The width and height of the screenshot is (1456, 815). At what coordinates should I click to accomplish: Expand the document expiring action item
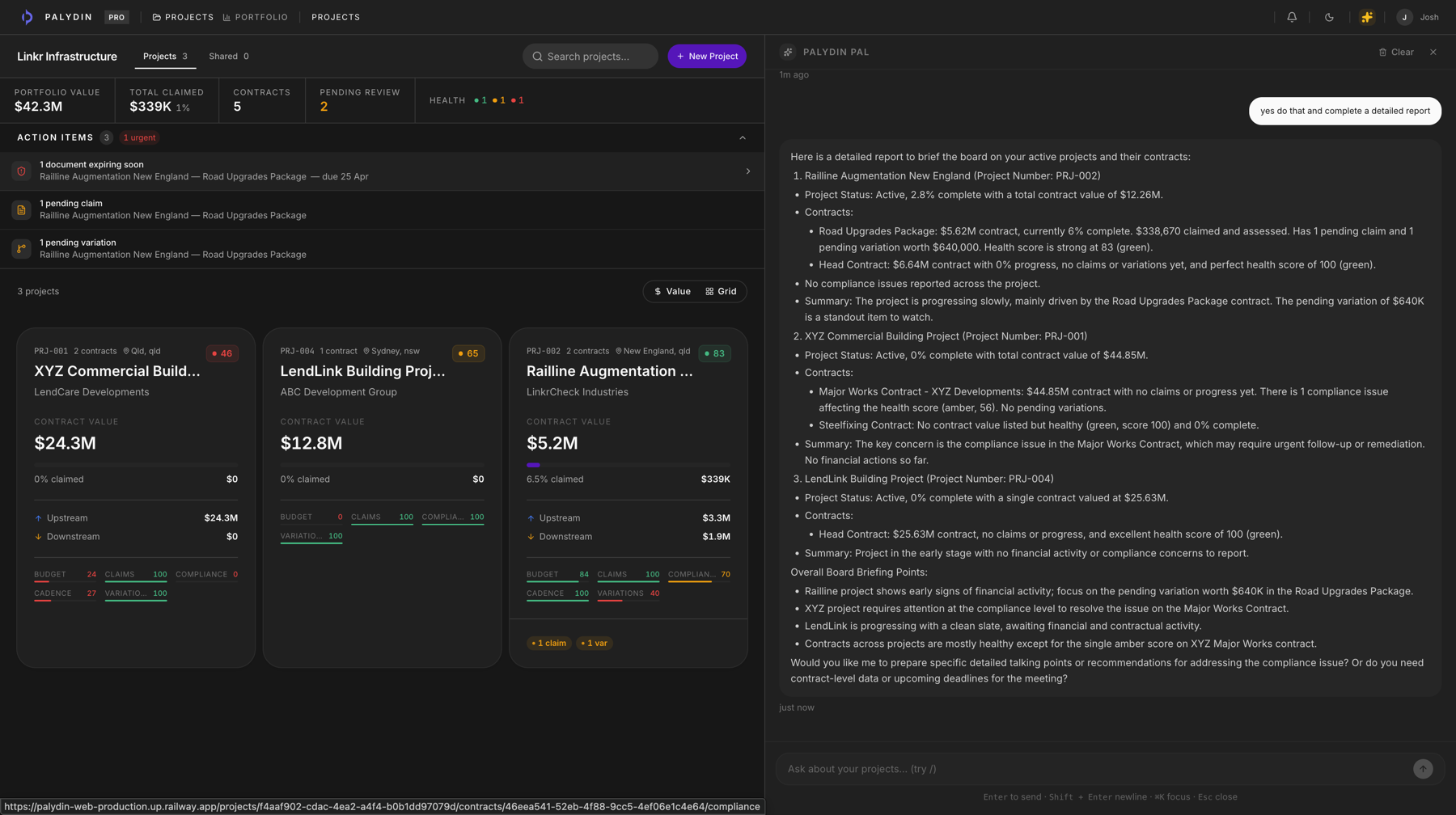click(x=747, y=171)
